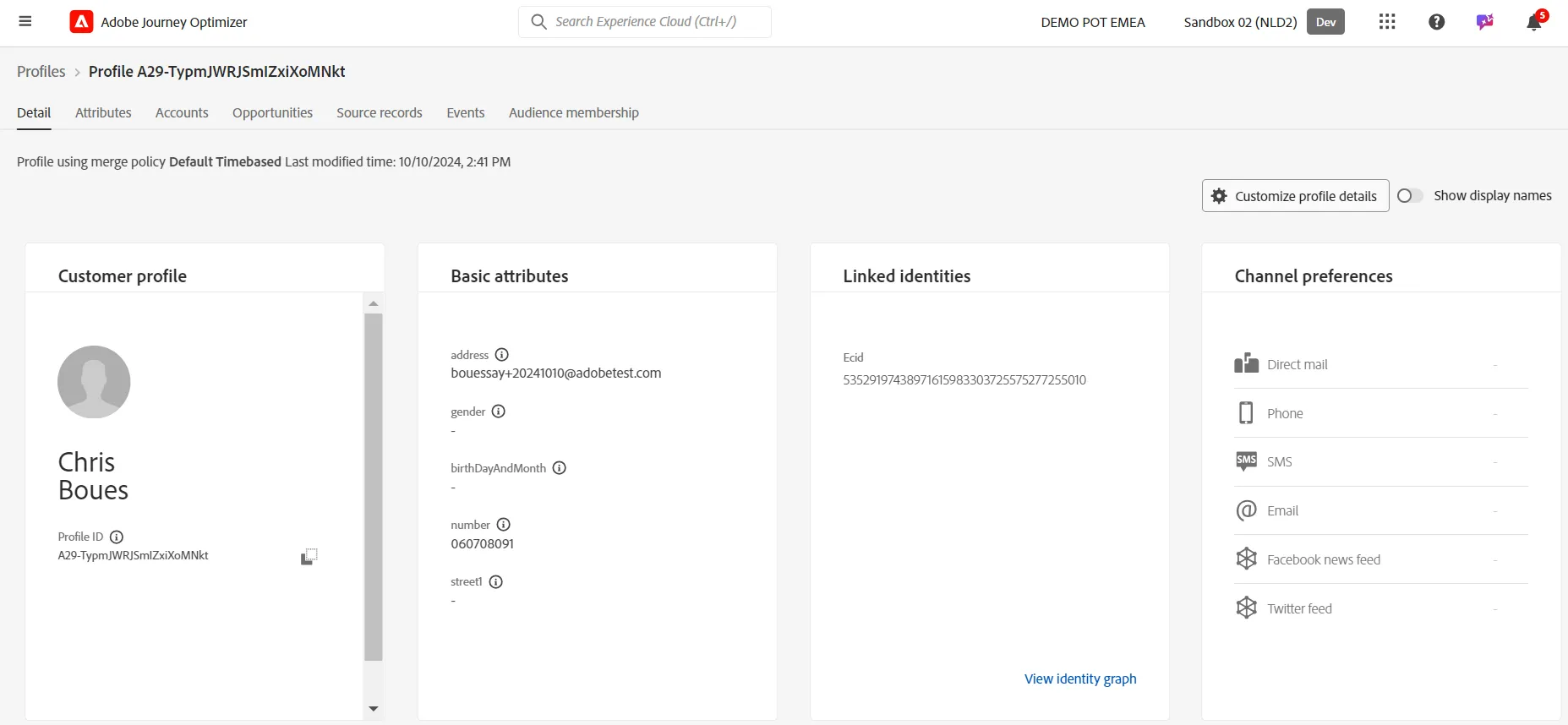This screenshot has width=1568, height=725.
Task: Navigate back to Profiles breadcrumb
Action: coord(41,72)
